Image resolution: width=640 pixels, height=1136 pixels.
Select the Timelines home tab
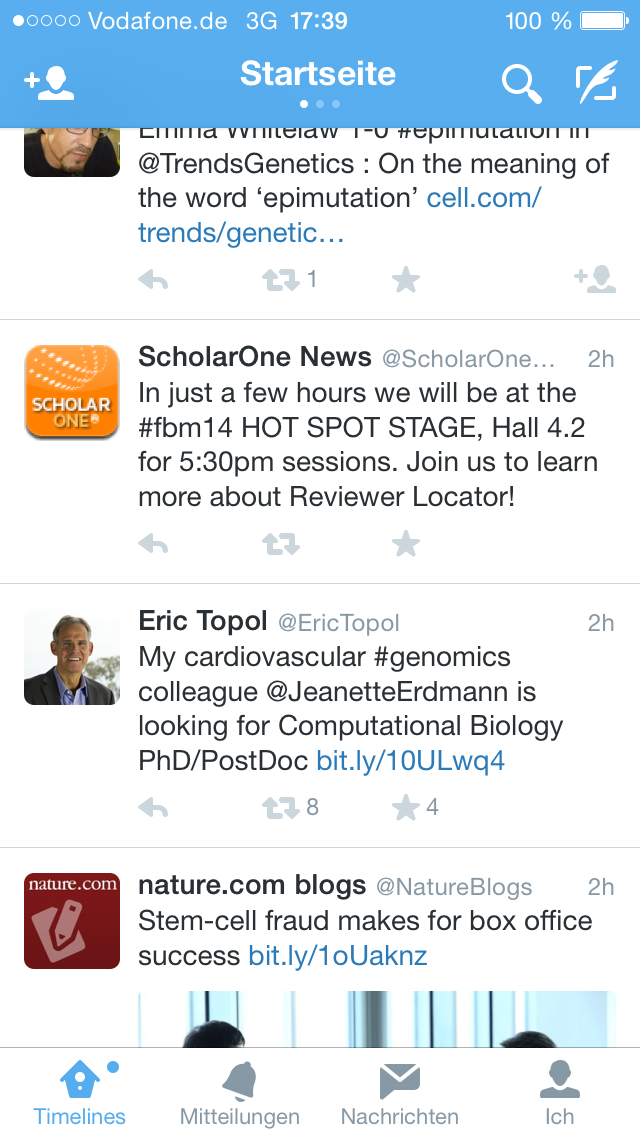[80, 1093]
